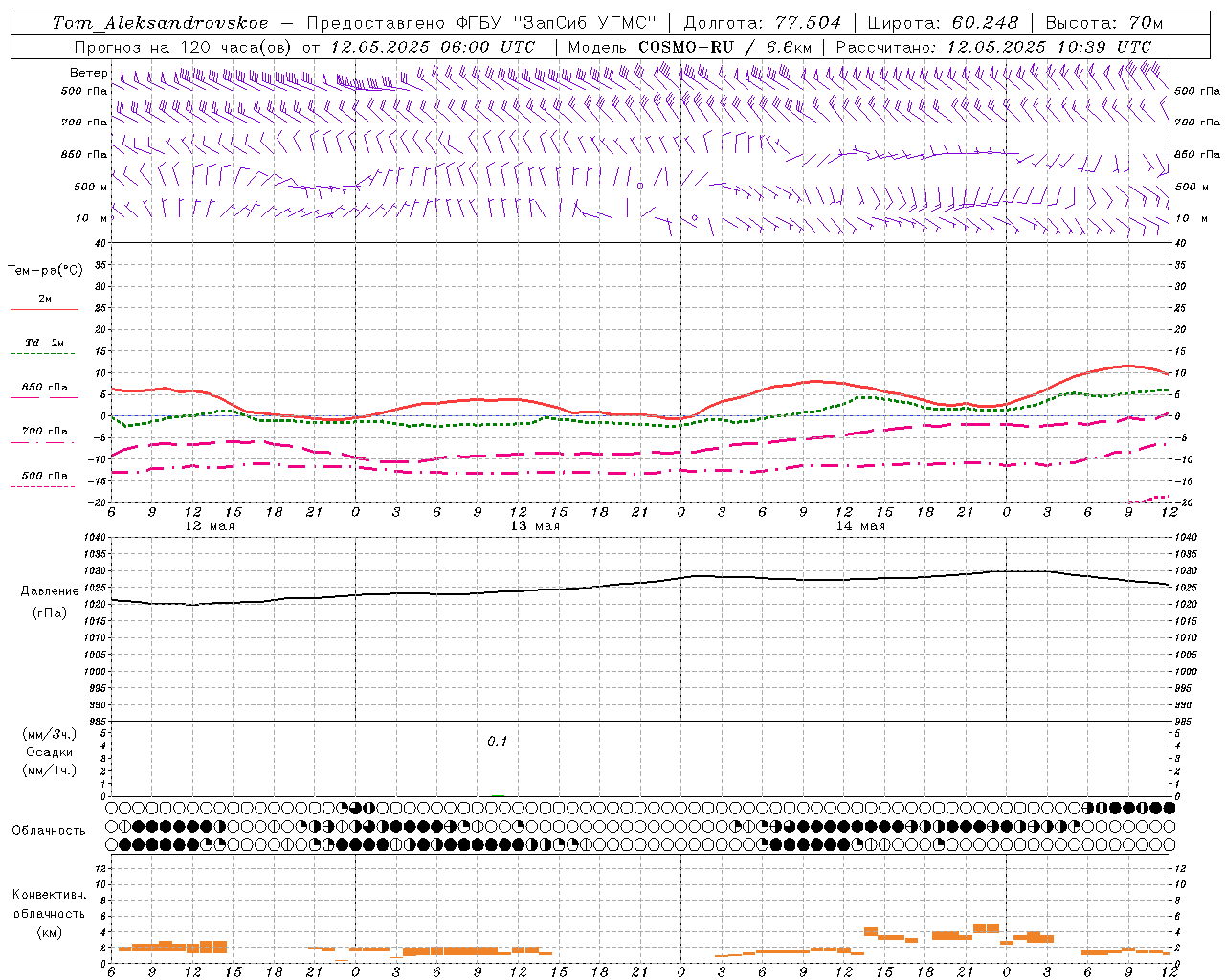
Task: Click the "Осадки" precipitation label
Action: (49, 752)
